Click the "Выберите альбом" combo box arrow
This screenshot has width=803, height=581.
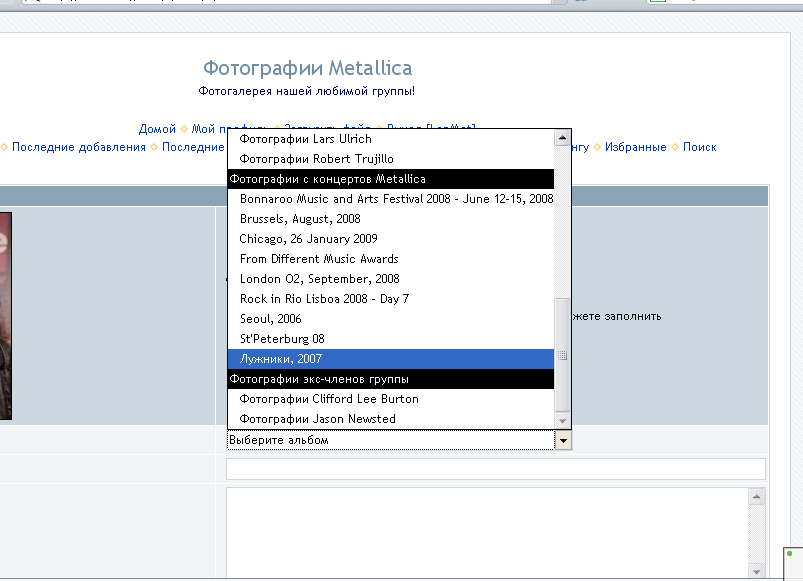point(563,440)
